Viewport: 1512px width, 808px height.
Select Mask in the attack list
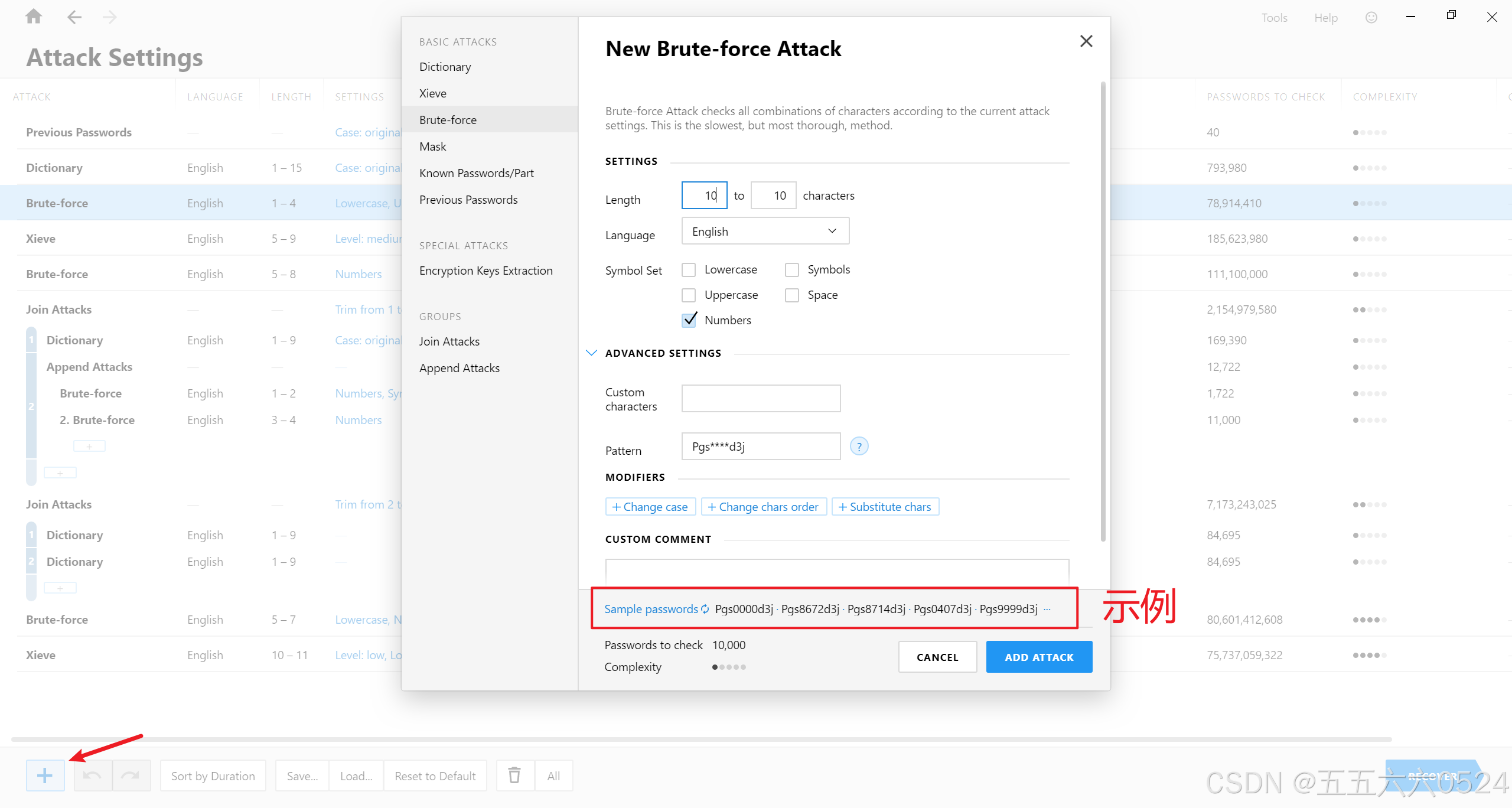[x=433, y=146]
